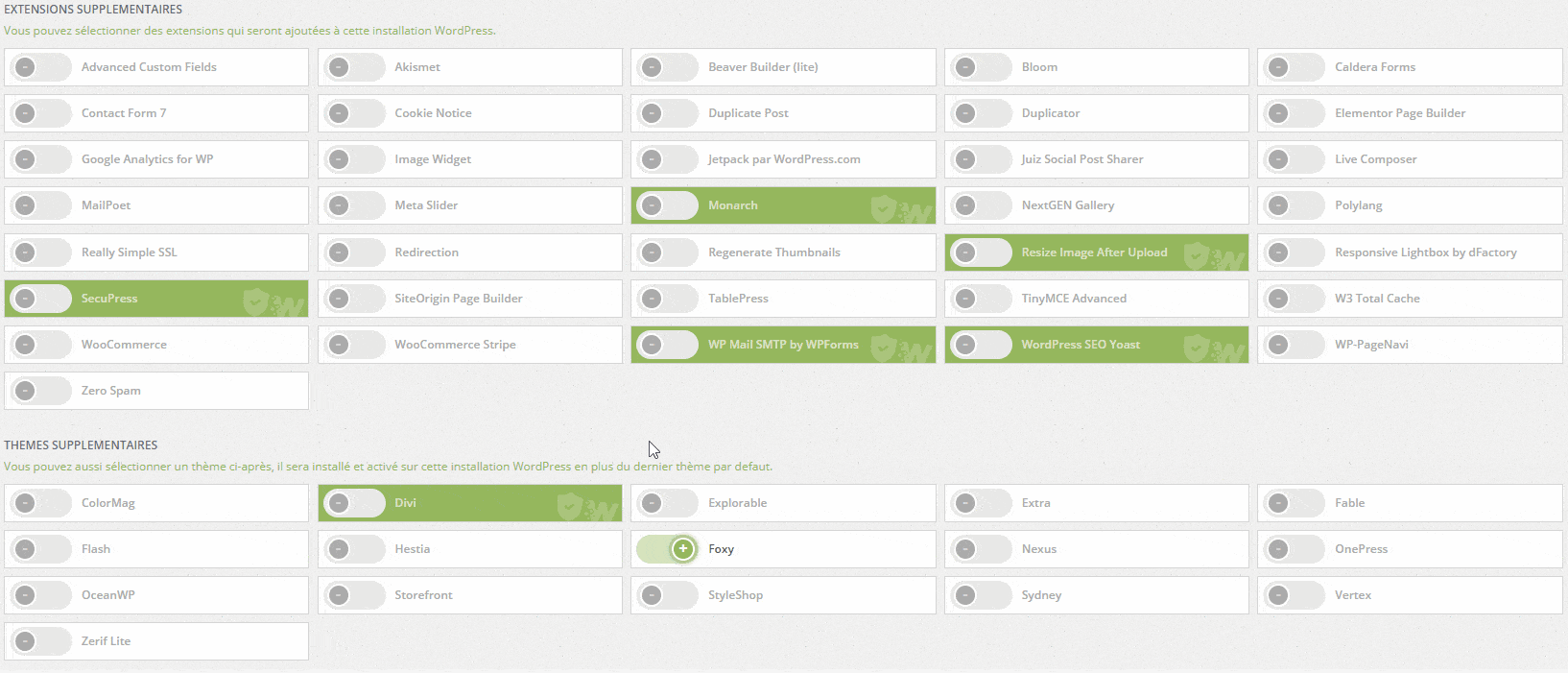Toggle the TablePress switch
The height and width of the screenshot is (673, 1568).
[x=667, y=299]
